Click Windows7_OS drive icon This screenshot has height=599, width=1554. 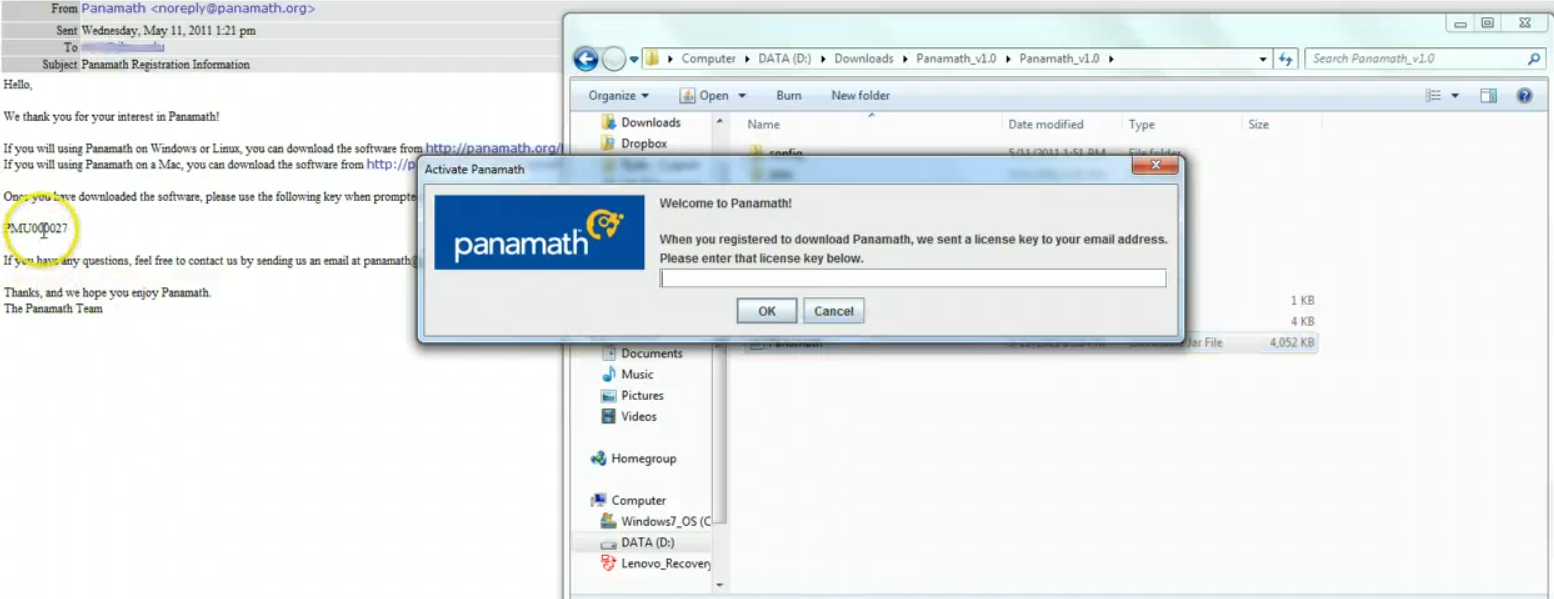point(608,522)
